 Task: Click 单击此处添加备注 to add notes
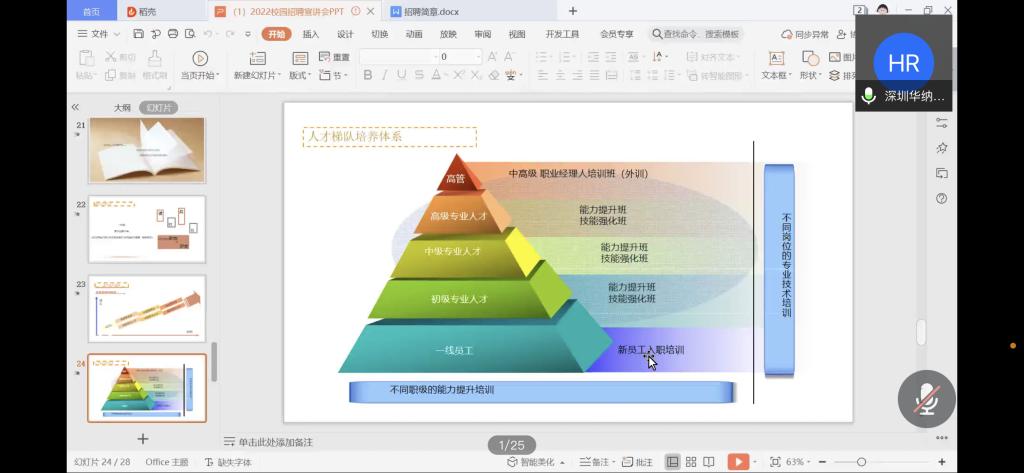pos(275,442)
